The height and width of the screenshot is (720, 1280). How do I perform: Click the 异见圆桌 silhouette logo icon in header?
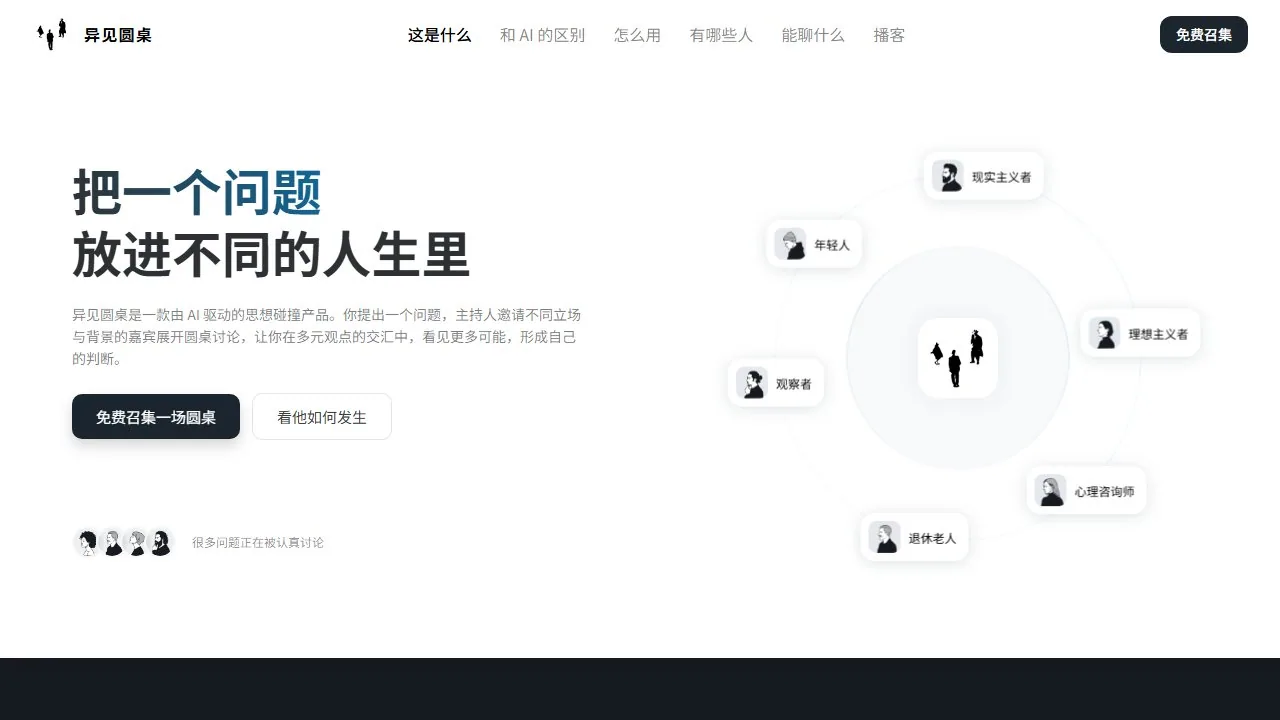pyautogui.click(x=52, y=34)
